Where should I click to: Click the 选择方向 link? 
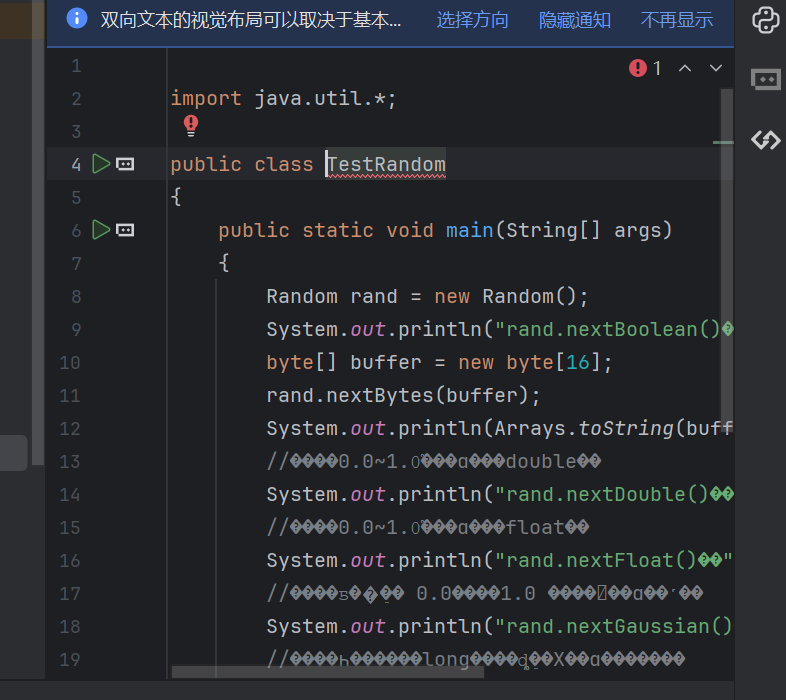point(472,20)
